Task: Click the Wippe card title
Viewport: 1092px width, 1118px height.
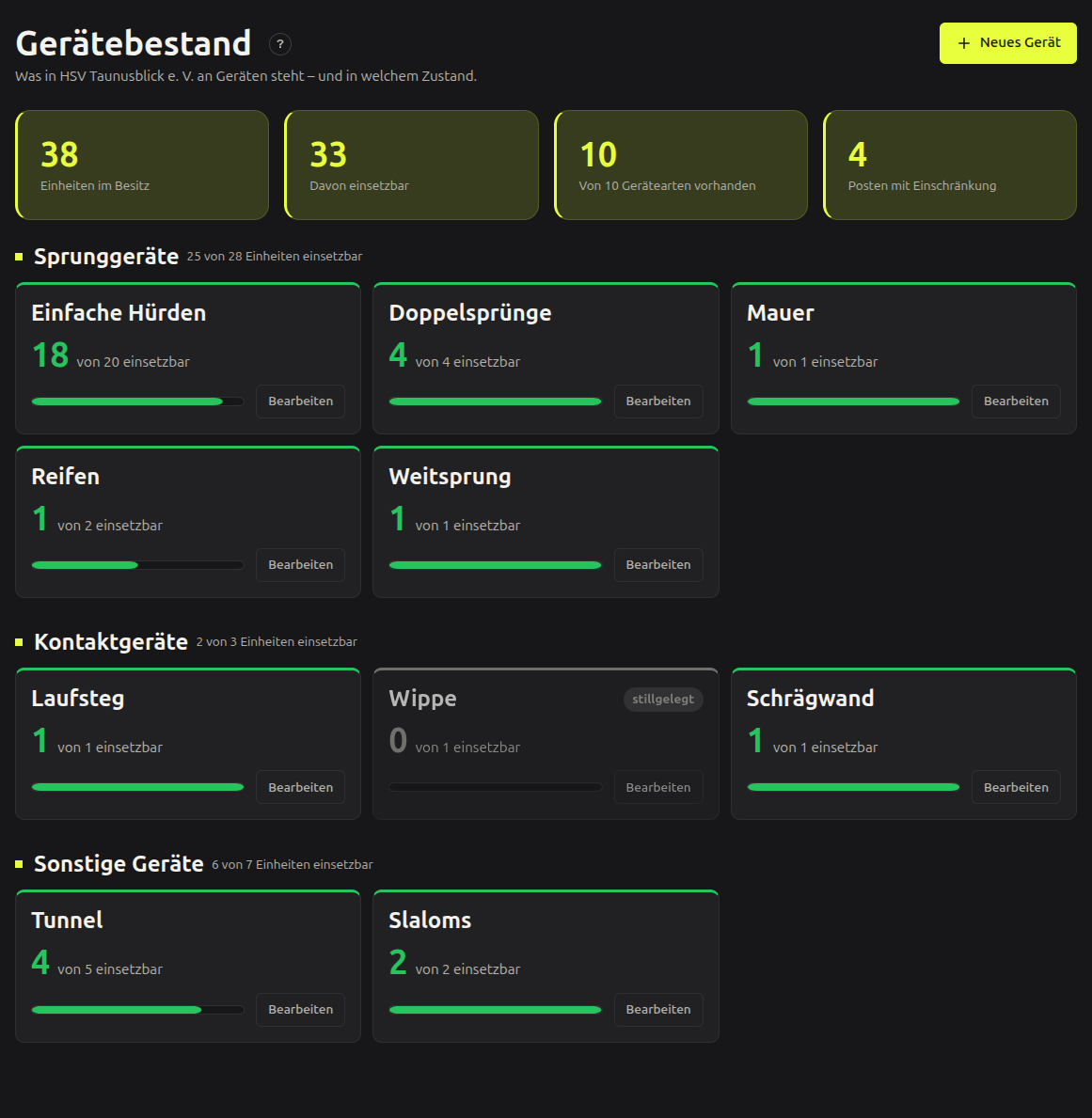Action: 422,698
